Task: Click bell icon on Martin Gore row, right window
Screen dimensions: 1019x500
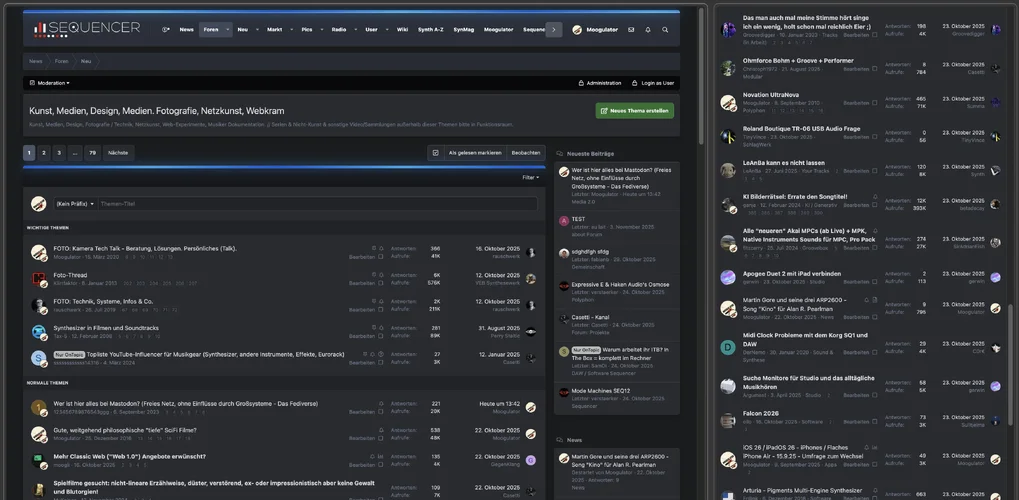Action: coord(866,300)
